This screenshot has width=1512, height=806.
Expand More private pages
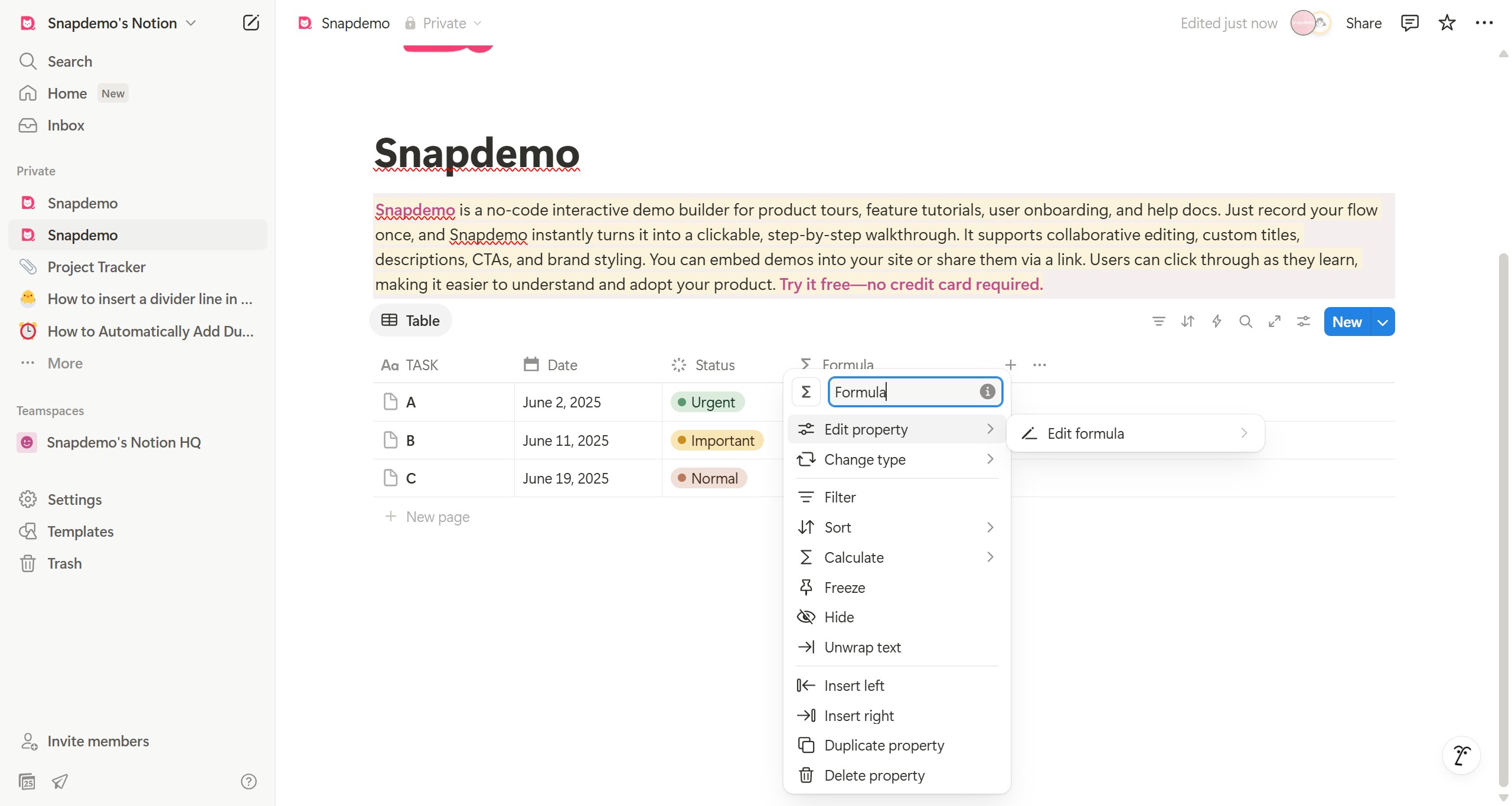pyautogui.click(x=138, y=363)
